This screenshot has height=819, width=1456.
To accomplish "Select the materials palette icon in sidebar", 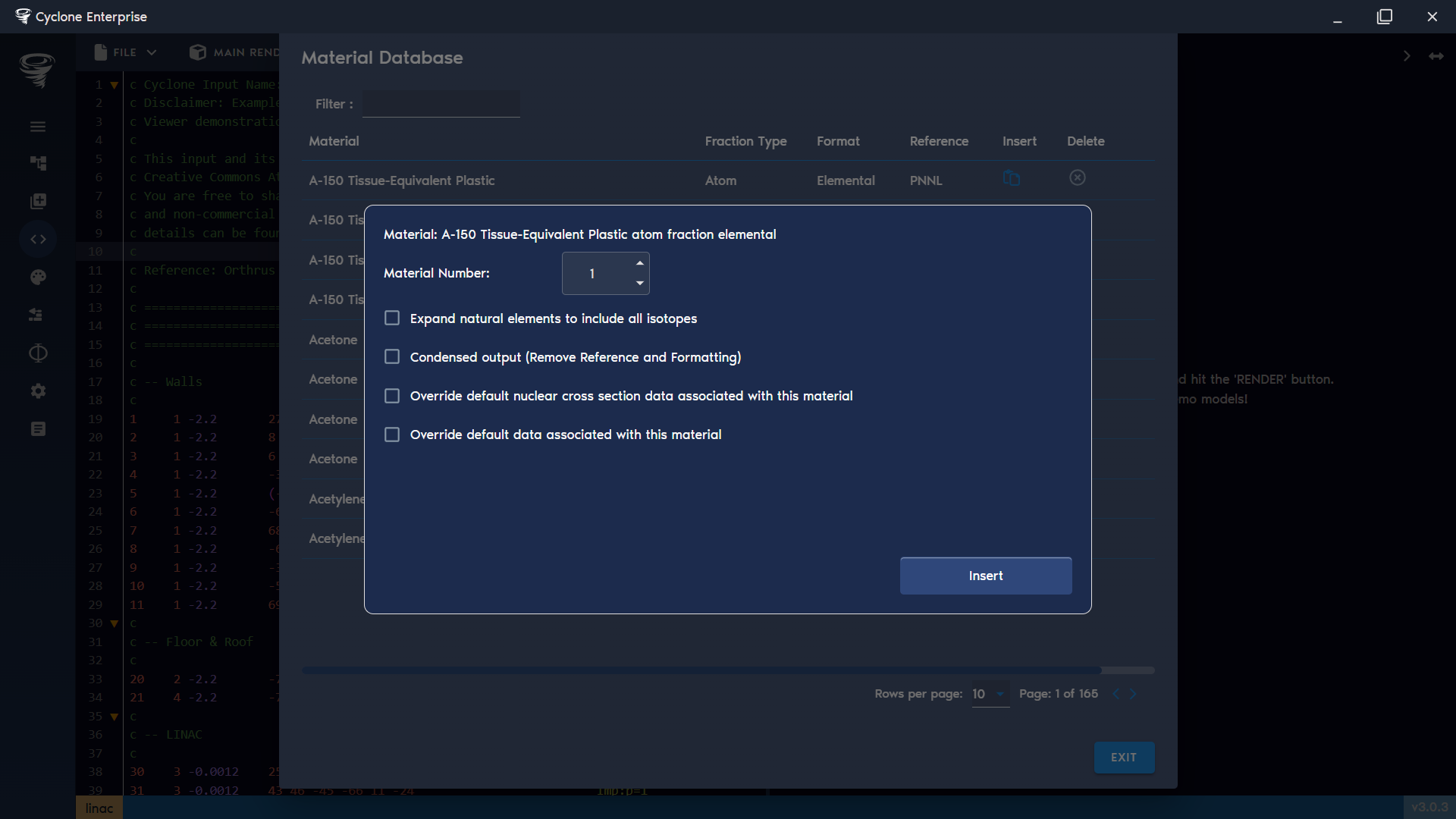I will pos(38,277).
